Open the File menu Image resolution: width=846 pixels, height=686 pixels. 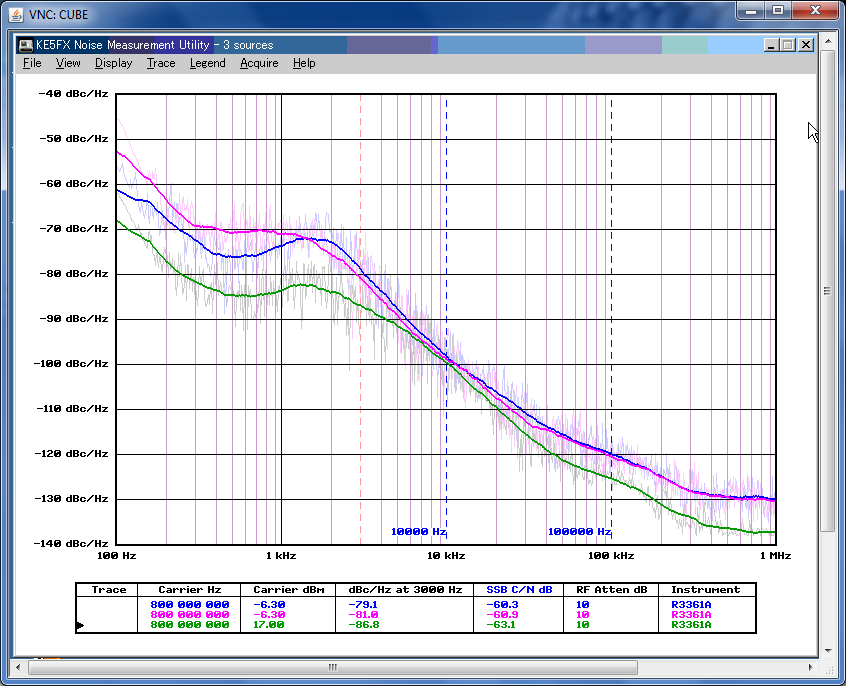tap(32, 63)
